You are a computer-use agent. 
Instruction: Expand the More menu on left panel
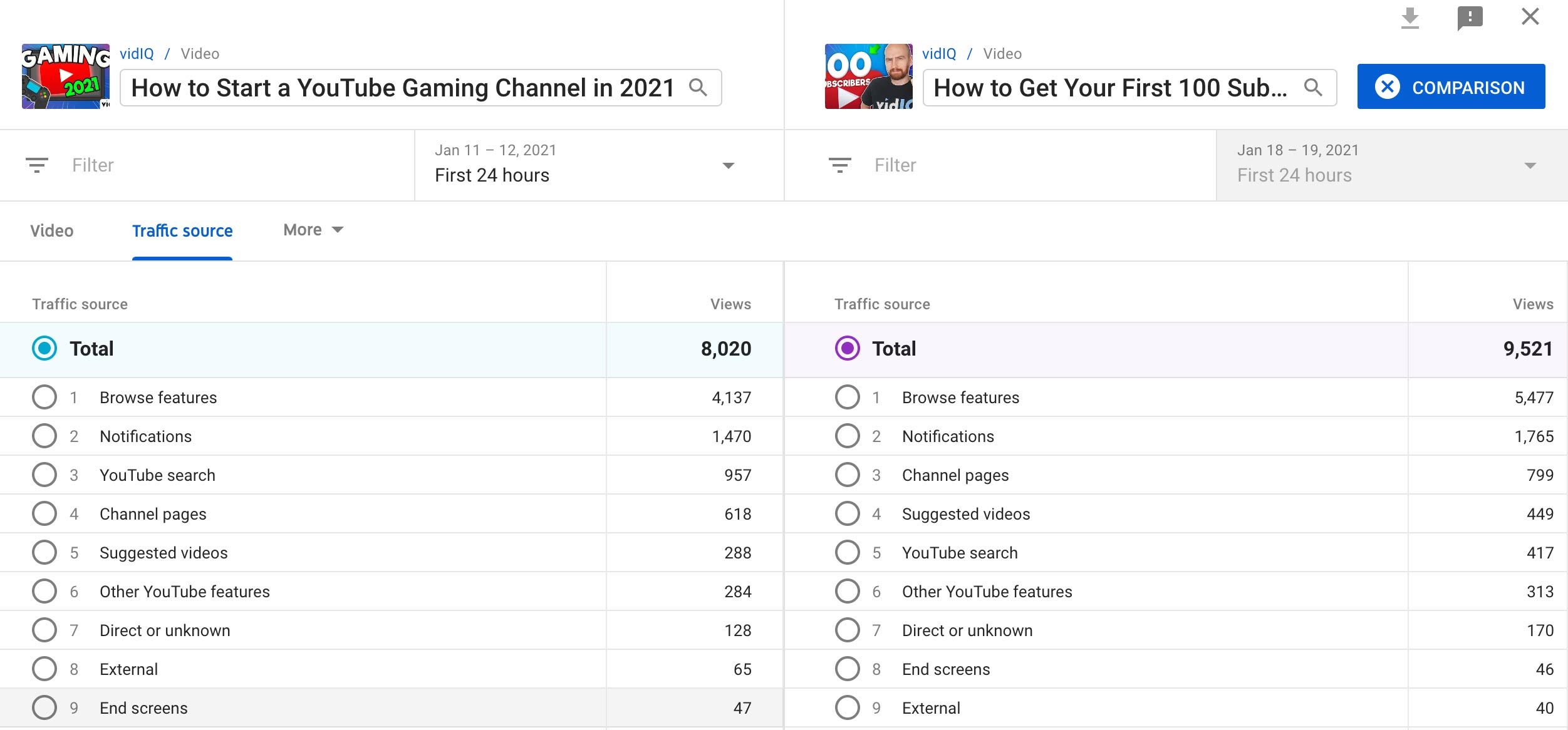311,230
